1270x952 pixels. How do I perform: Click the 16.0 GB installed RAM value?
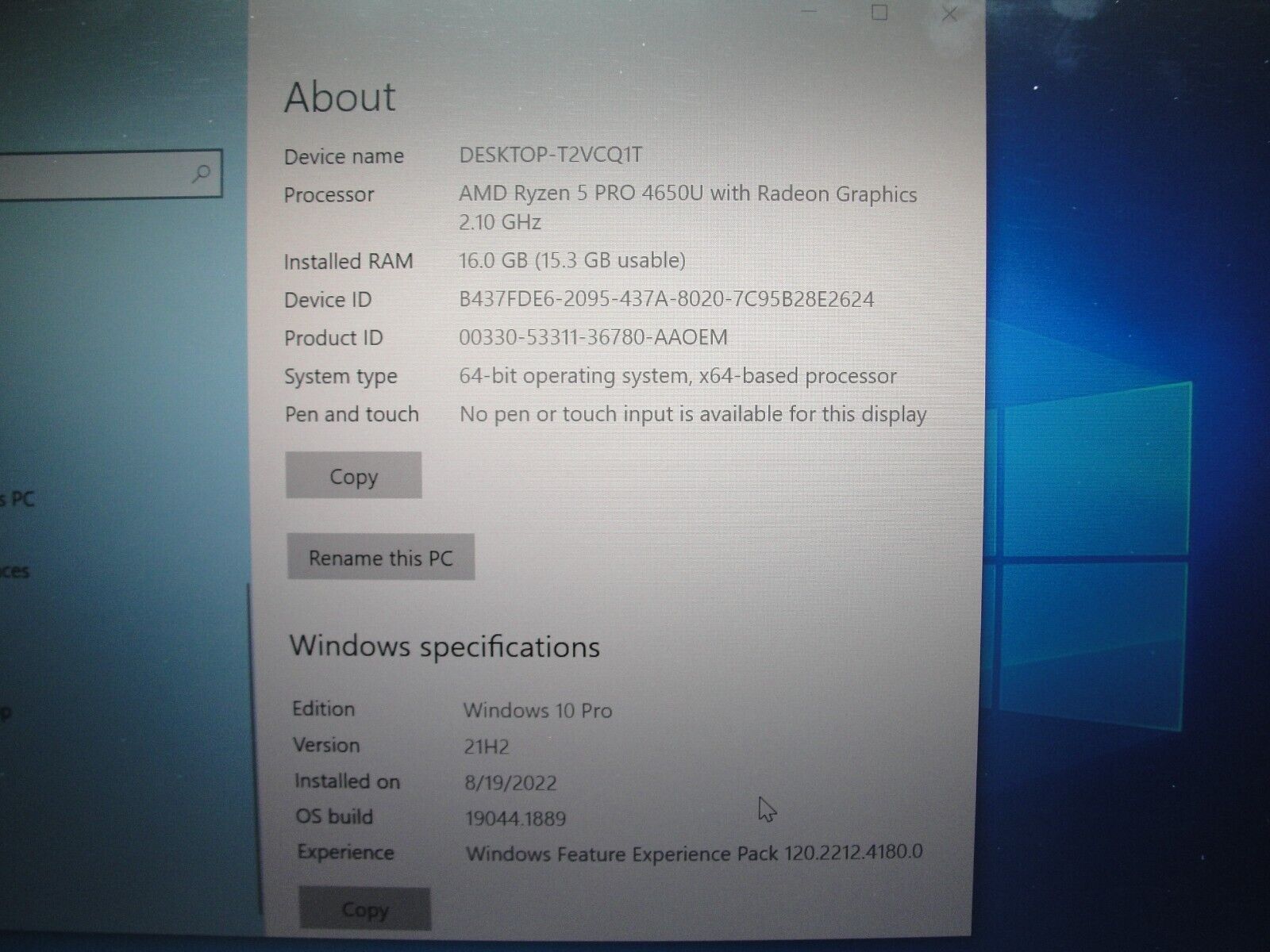pos(572,260)
